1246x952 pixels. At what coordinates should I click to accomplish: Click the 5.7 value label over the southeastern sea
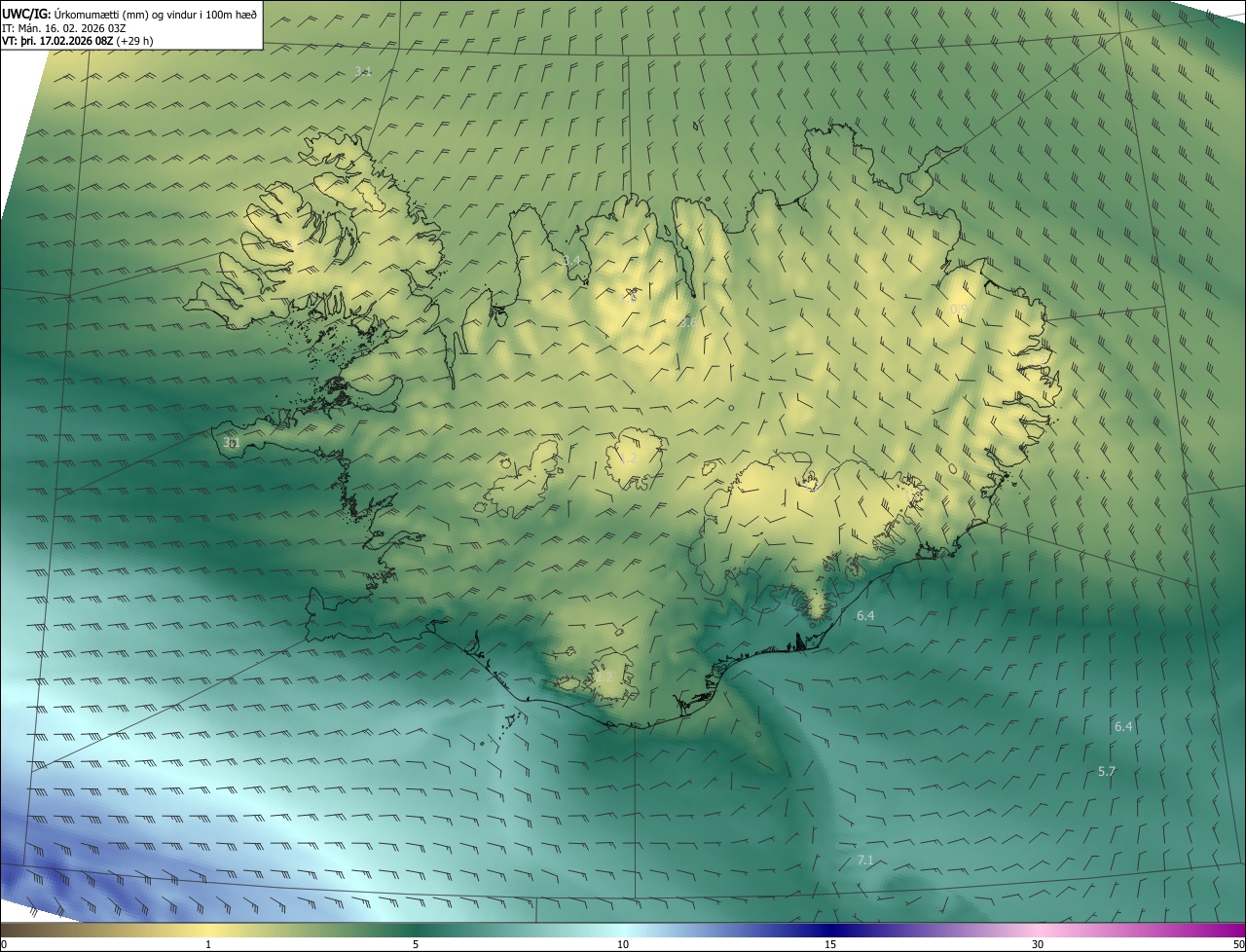1106,771
